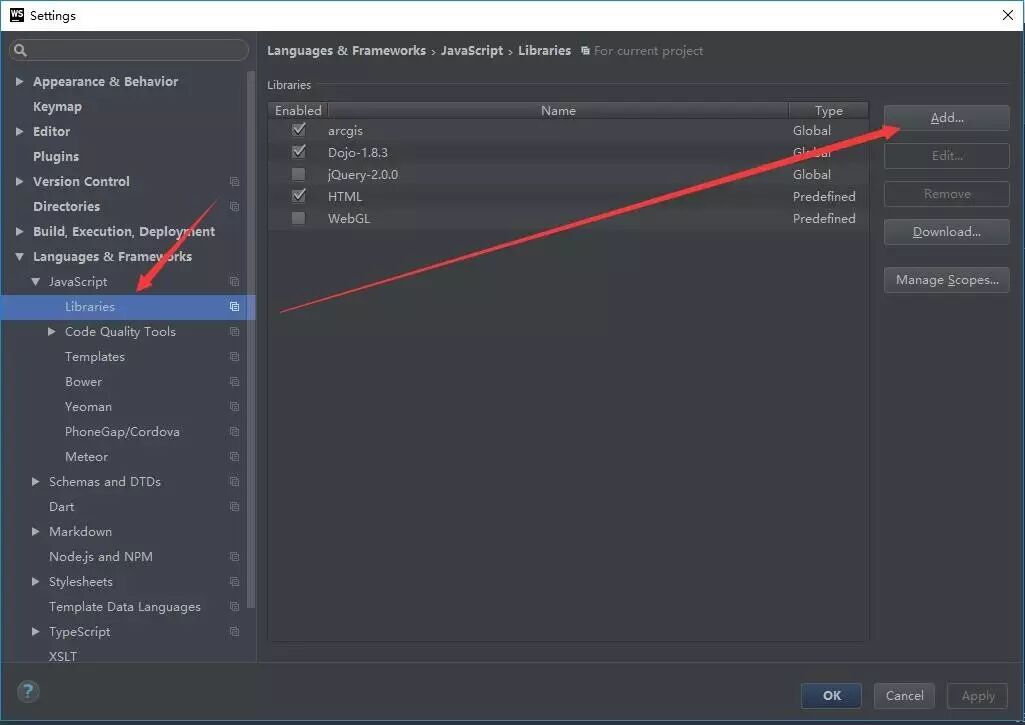Expand the Editor settings node
The width and height of the screenshot is (1025, 725).
(x=20, y=131)
